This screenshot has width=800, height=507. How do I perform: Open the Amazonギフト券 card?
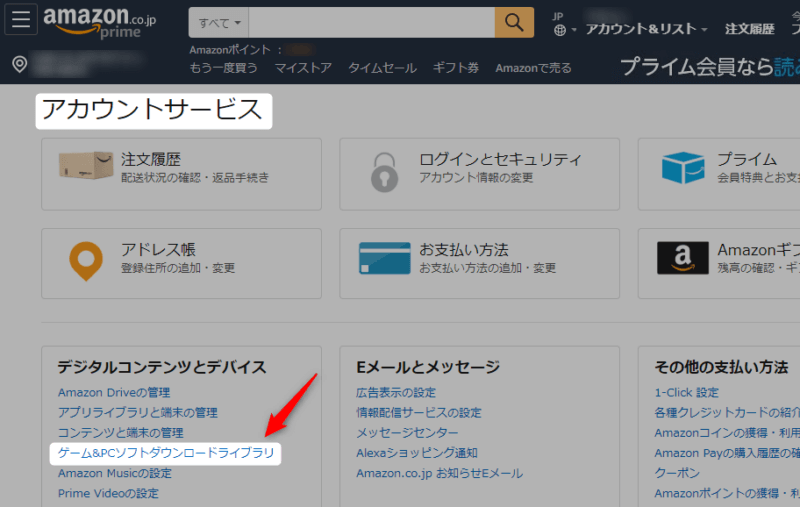pyautogui.click(x=719, y=263)
